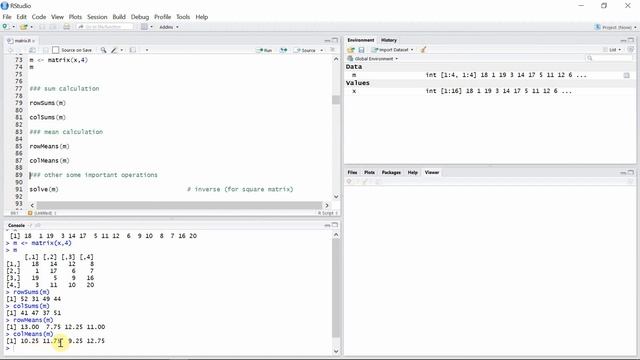Open the New File dropdown arrow
The height and width of the screenshot is (360, 640).
[13, 27]
